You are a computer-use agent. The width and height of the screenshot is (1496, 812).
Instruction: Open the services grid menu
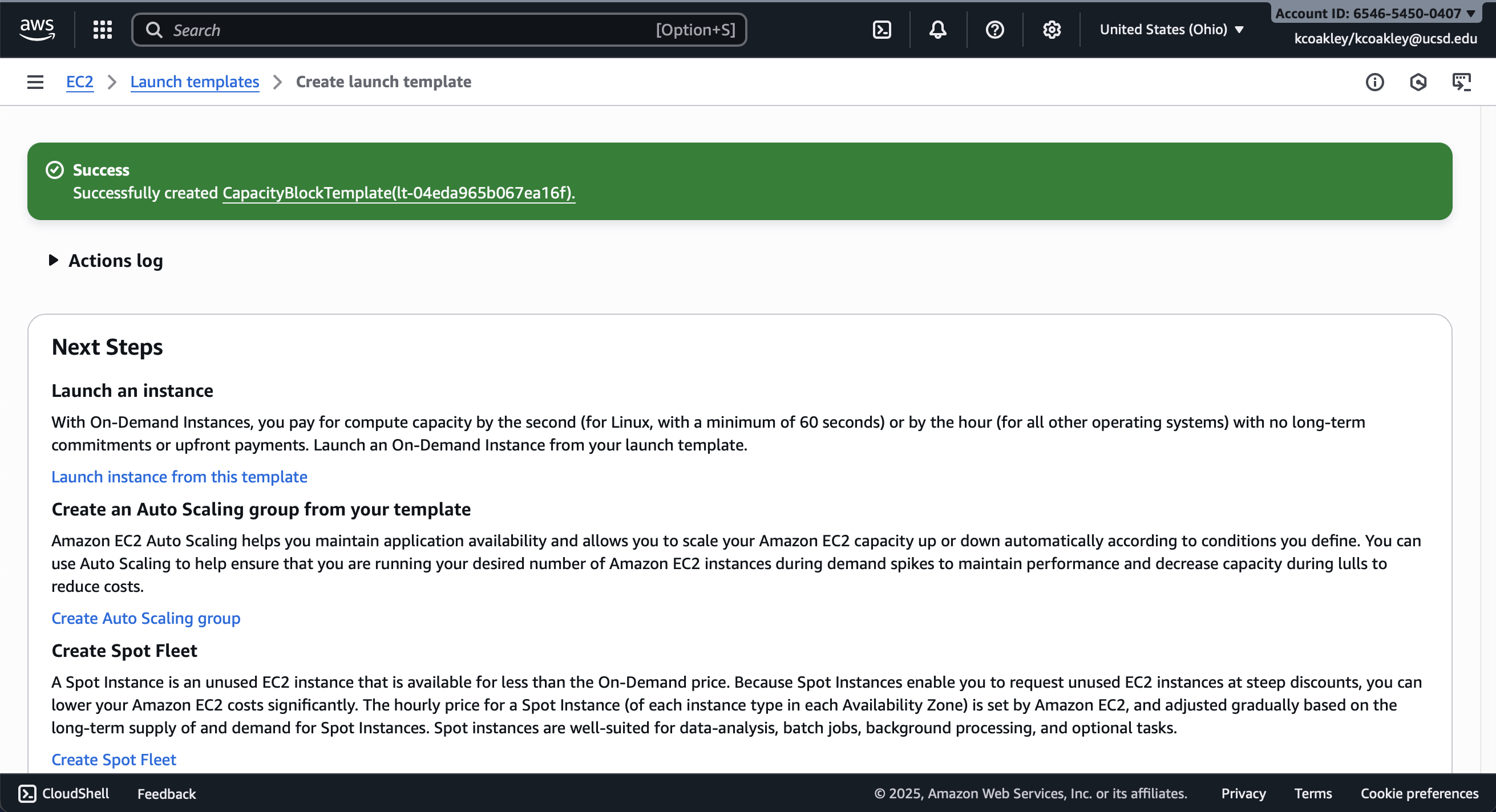pos(102,30)
